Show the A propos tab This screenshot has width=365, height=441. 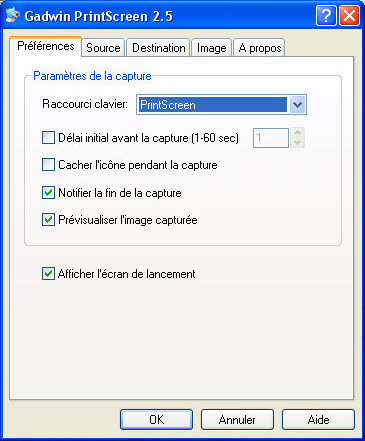pos(259,48)
